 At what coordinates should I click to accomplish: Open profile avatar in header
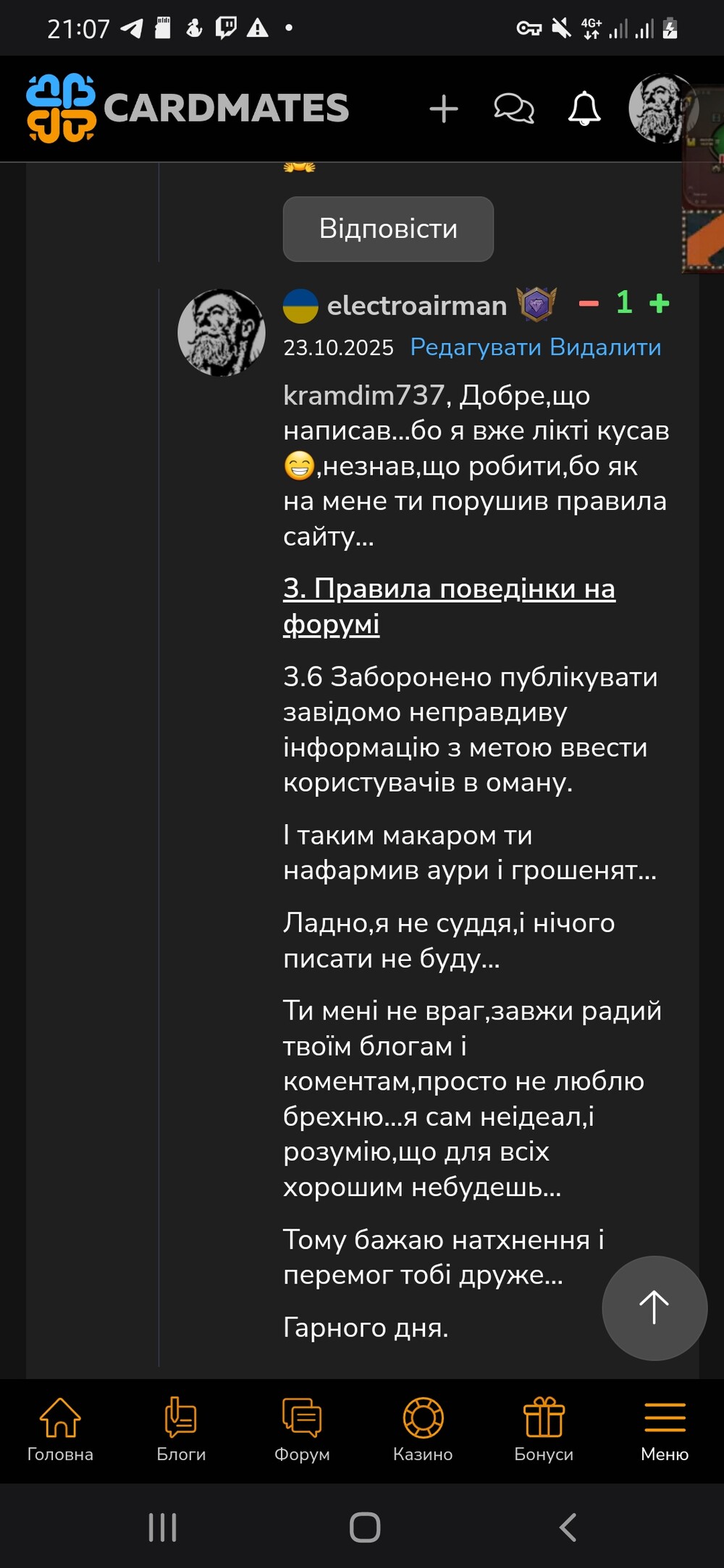point(660,109)
